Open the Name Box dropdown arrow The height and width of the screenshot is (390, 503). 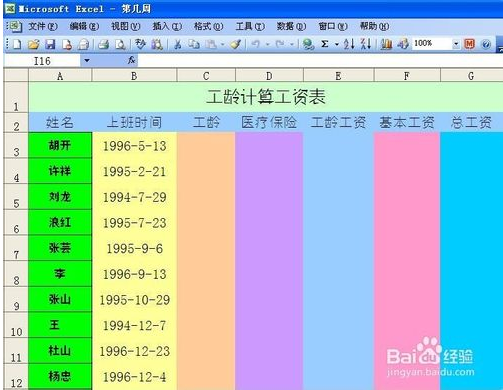coord(87,61)
